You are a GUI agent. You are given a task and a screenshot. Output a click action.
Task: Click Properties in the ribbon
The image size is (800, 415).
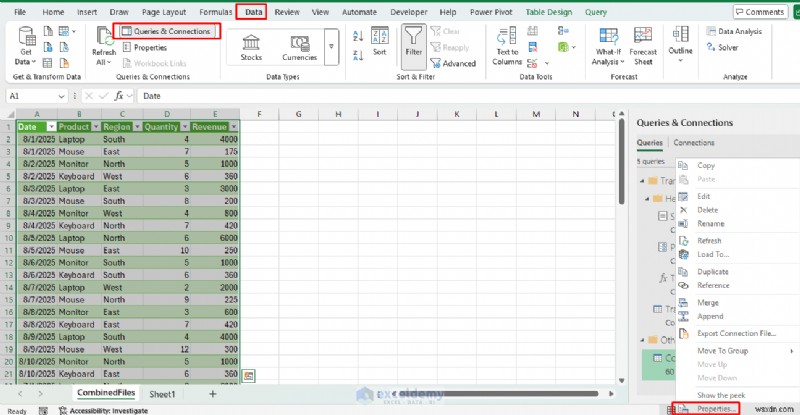(x=145, y=47)
